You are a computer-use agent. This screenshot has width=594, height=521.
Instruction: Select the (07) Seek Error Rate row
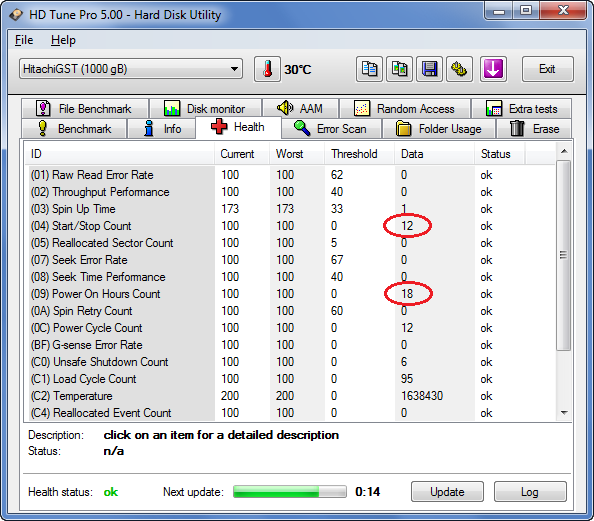tap(290, 260)
